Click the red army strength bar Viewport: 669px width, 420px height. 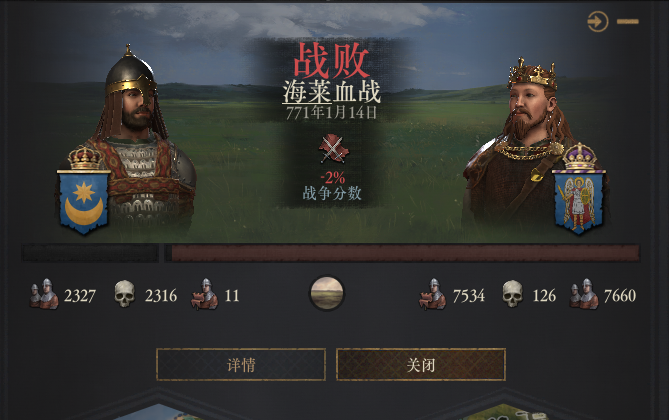(403, 253)
